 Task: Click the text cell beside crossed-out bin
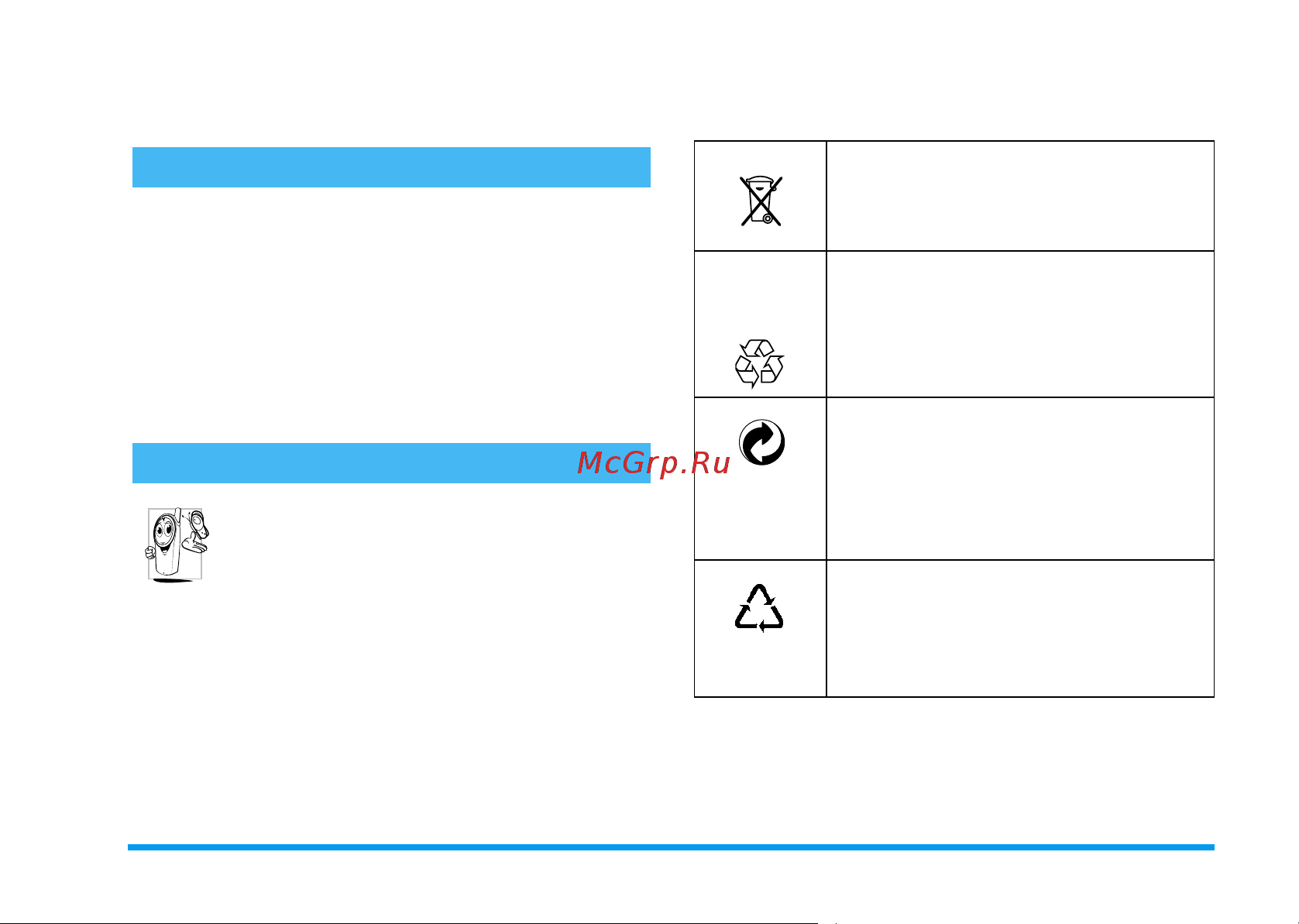click(x=1020, y=196)
